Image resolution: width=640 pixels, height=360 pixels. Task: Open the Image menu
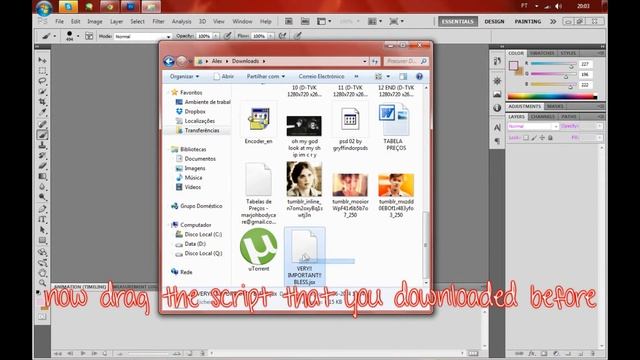[95, 21]
